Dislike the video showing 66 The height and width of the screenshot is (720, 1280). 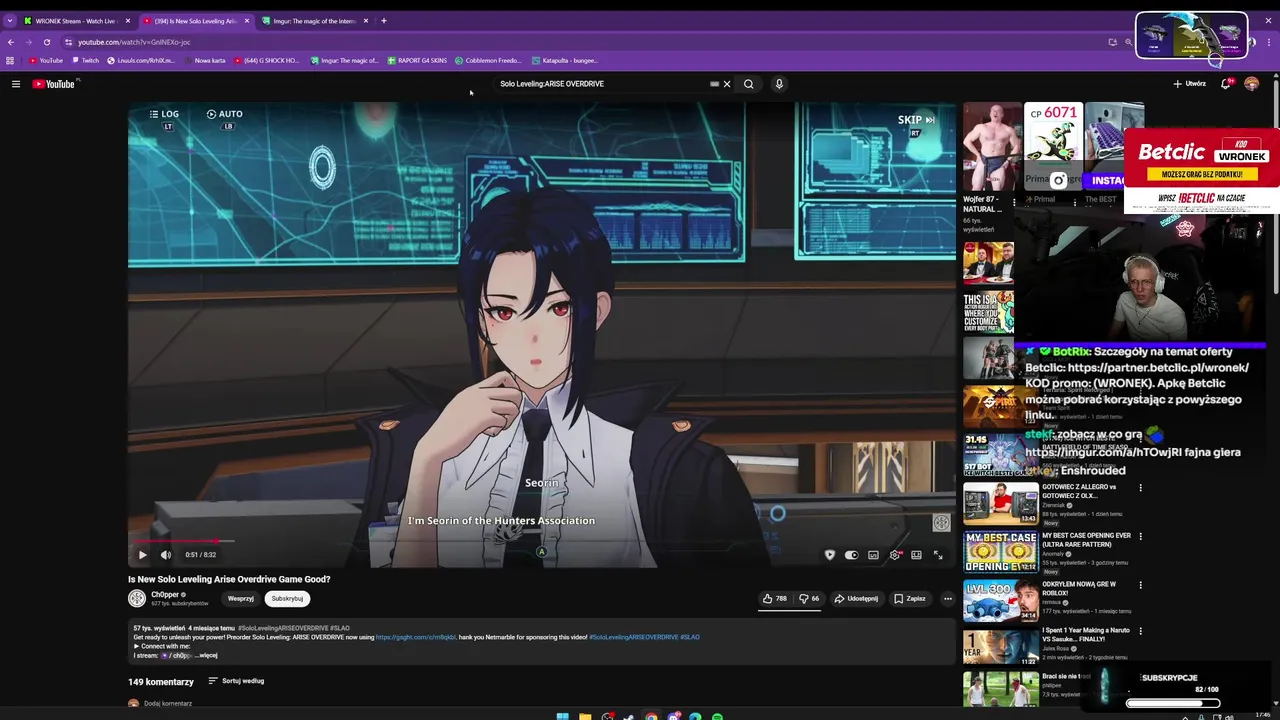coord(809,598)
